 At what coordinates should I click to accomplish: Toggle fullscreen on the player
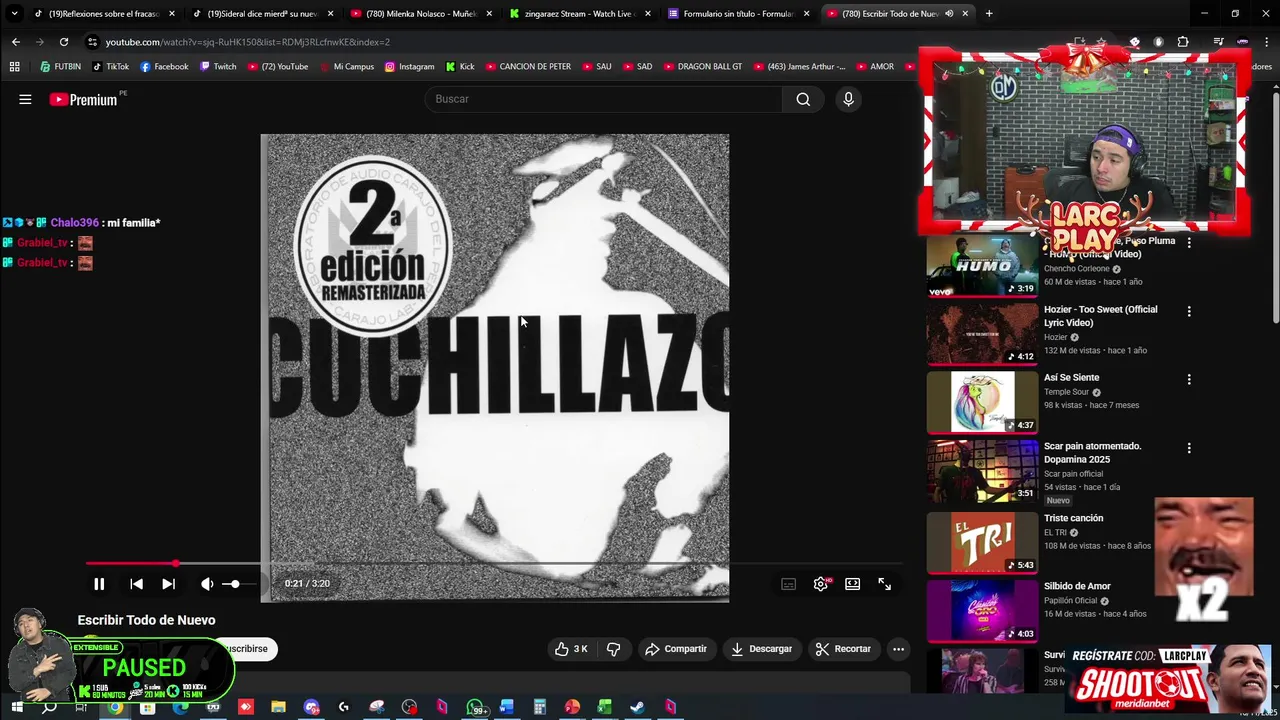pos(884,584)
